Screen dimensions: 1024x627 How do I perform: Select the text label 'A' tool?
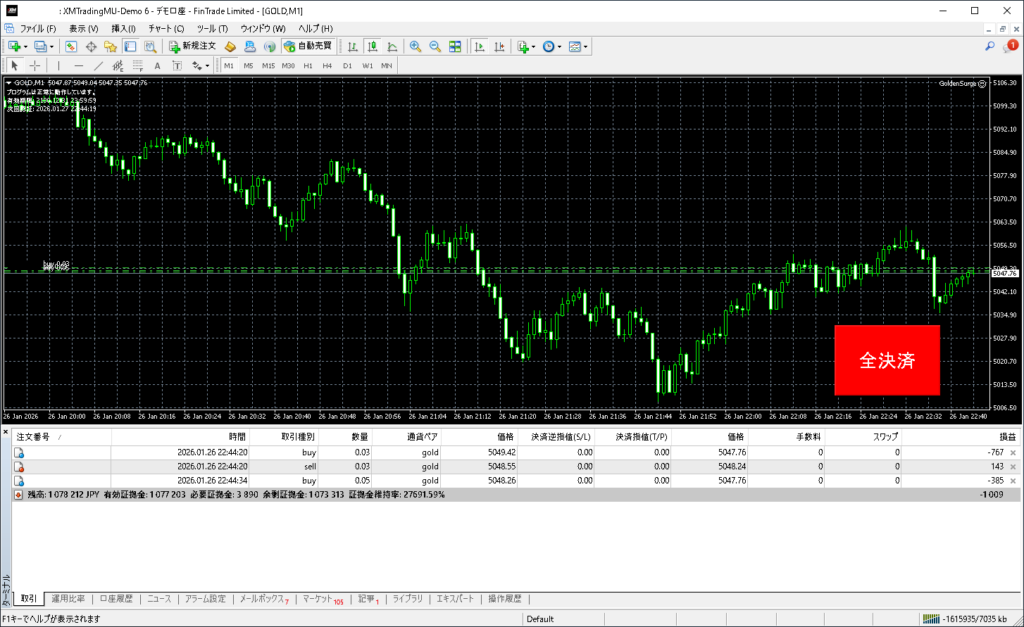pos(157,65)
